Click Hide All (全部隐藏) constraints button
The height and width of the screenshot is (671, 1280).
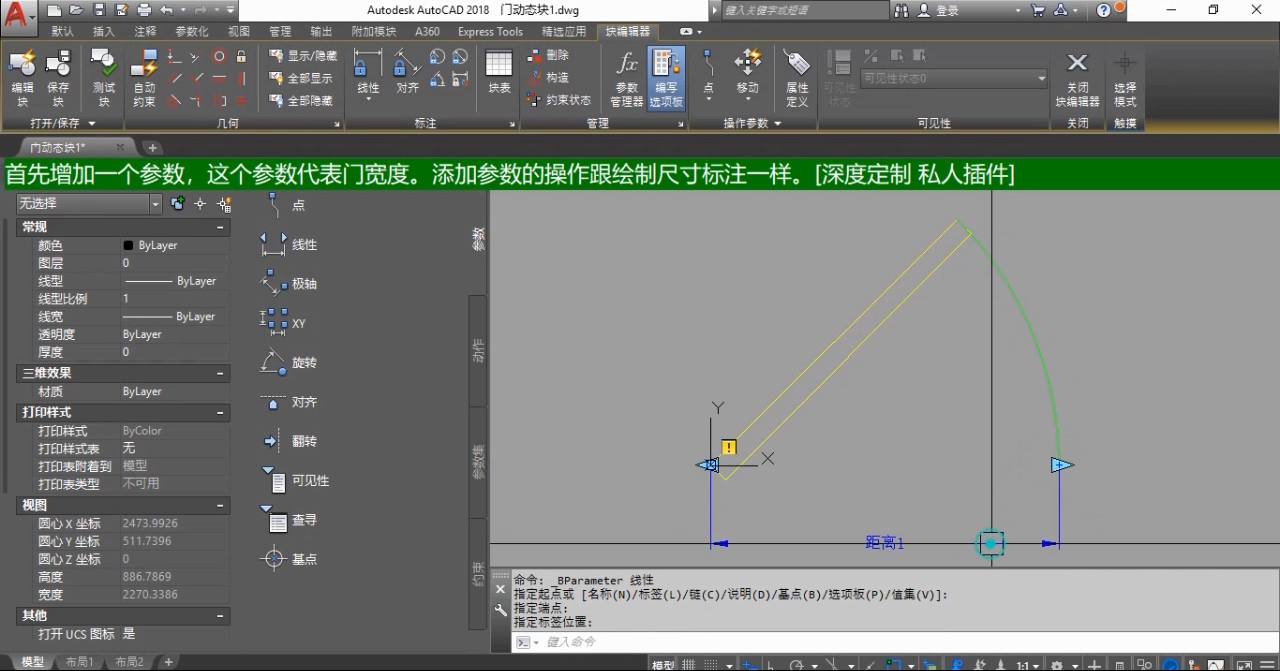[x=301, y=100]
